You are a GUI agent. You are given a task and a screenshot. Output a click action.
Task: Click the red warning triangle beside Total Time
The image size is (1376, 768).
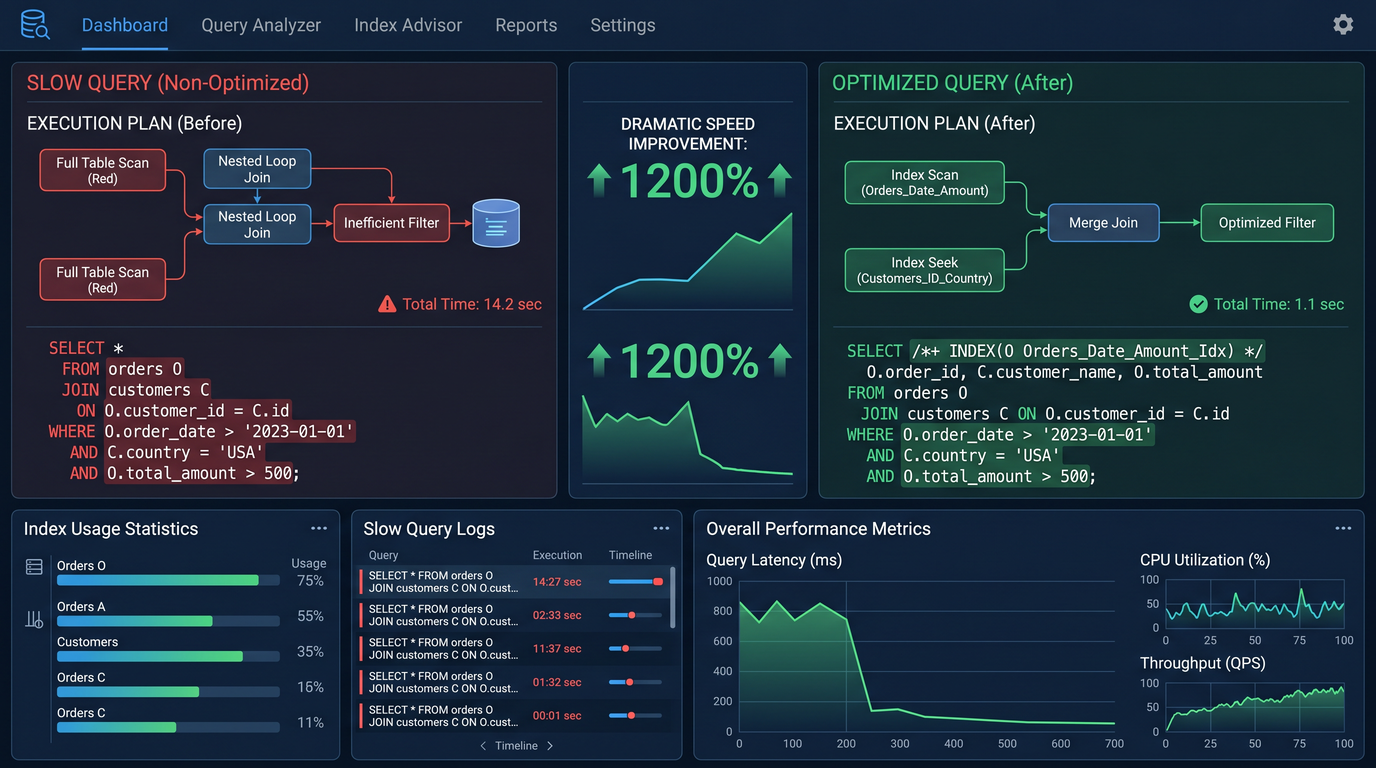click(387, 304)
